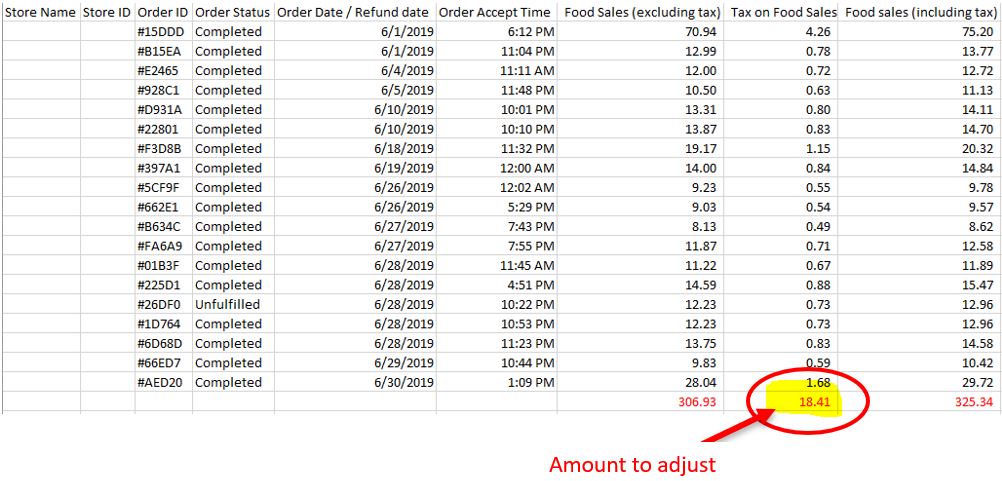Click the Order Accept Time header

tap(494, 12)
